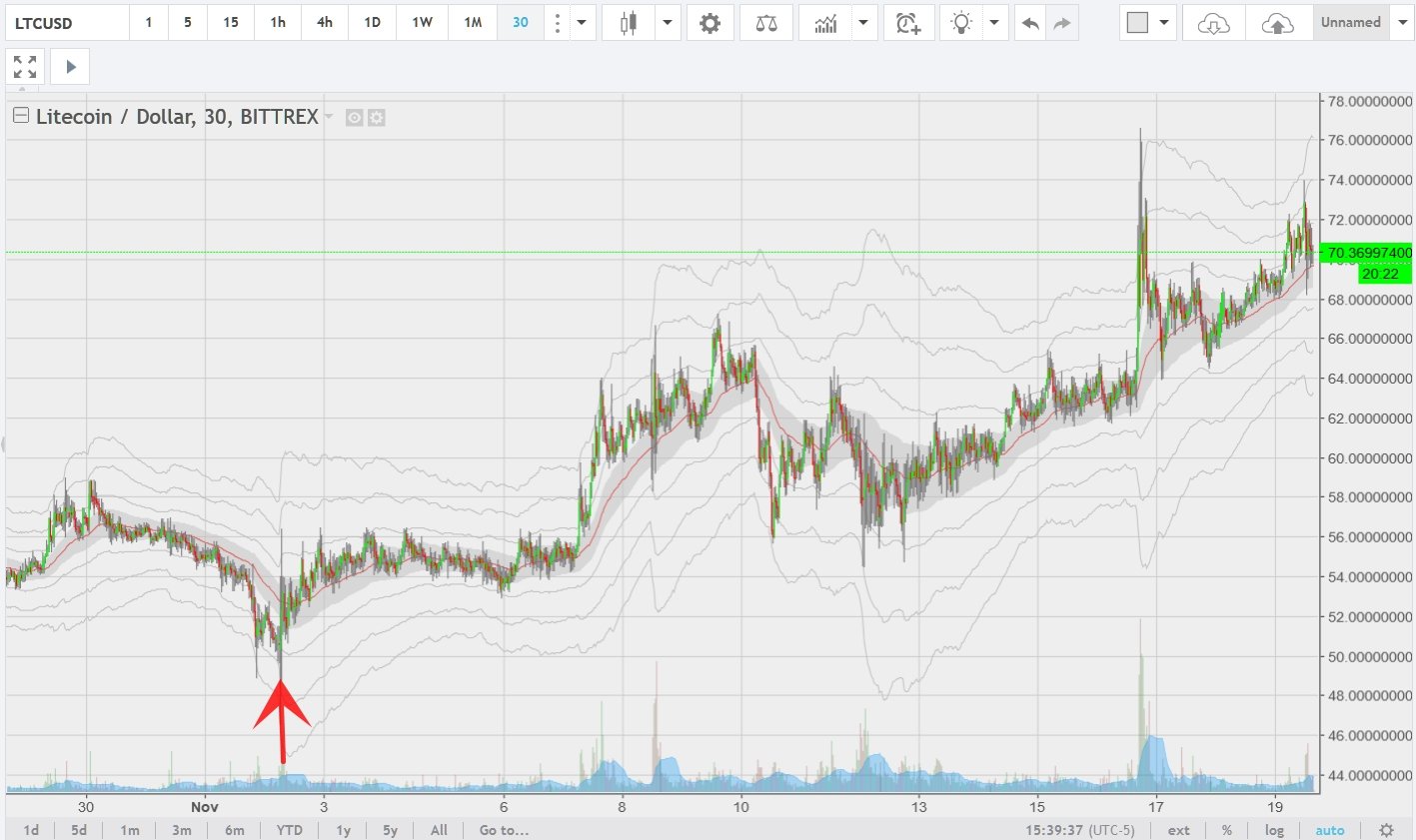Click the chart layout square icon

(1137, 22)
